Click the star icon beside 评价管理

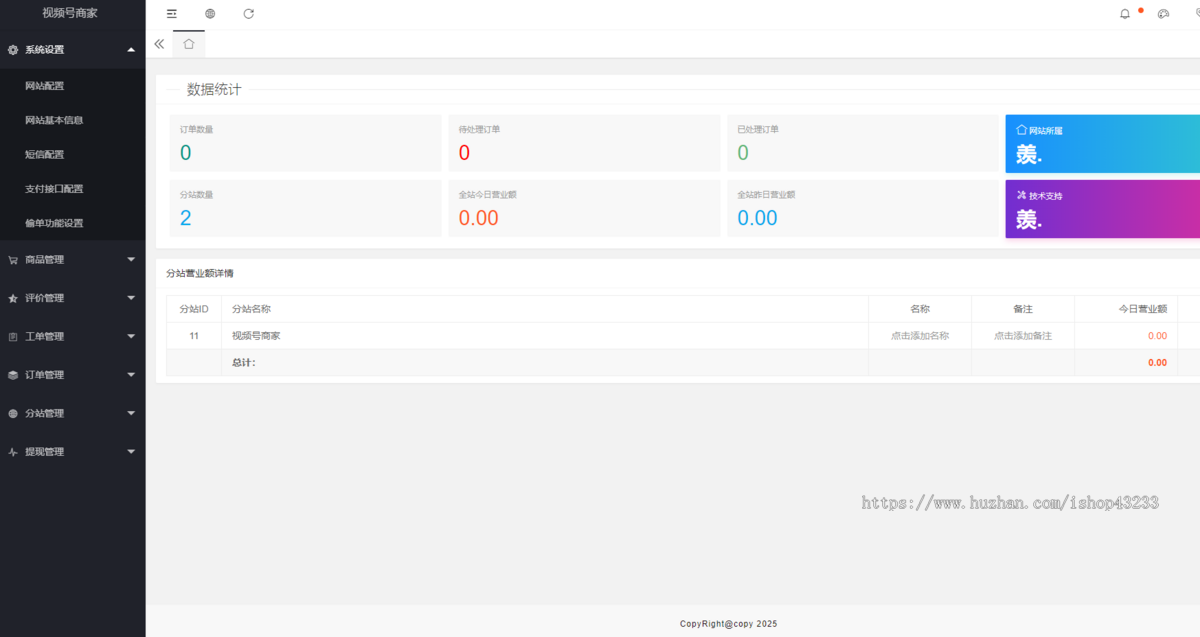click(13, 298)
